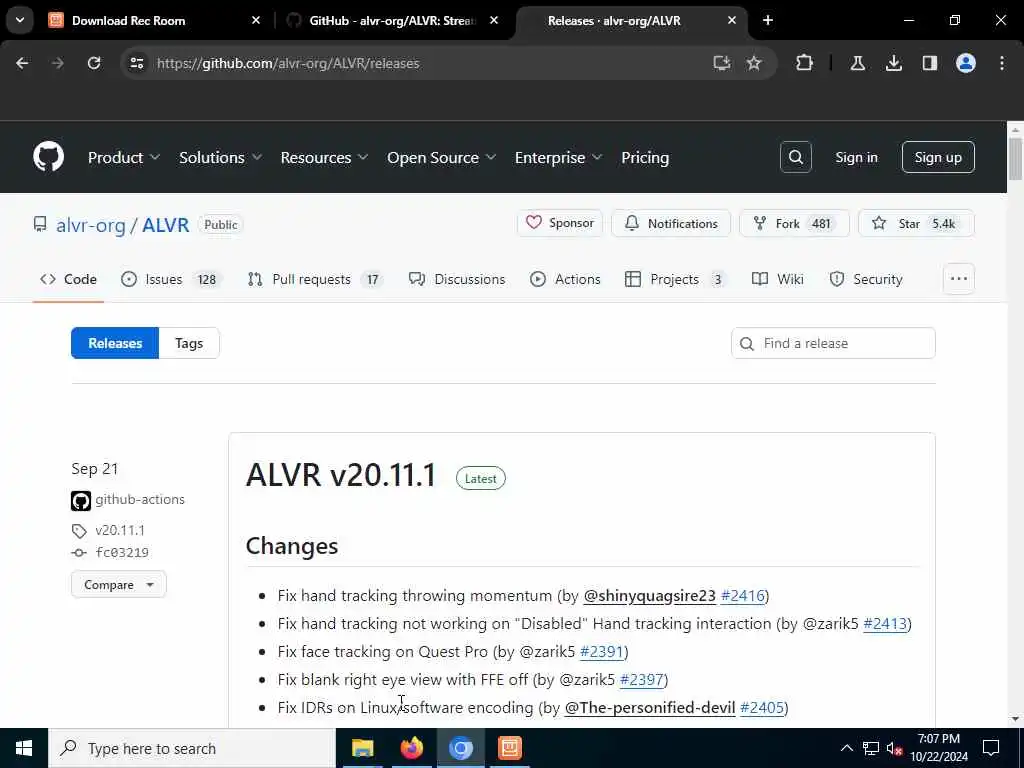Click the Windows search box
1024x768 pixels.
pos(192,748)
